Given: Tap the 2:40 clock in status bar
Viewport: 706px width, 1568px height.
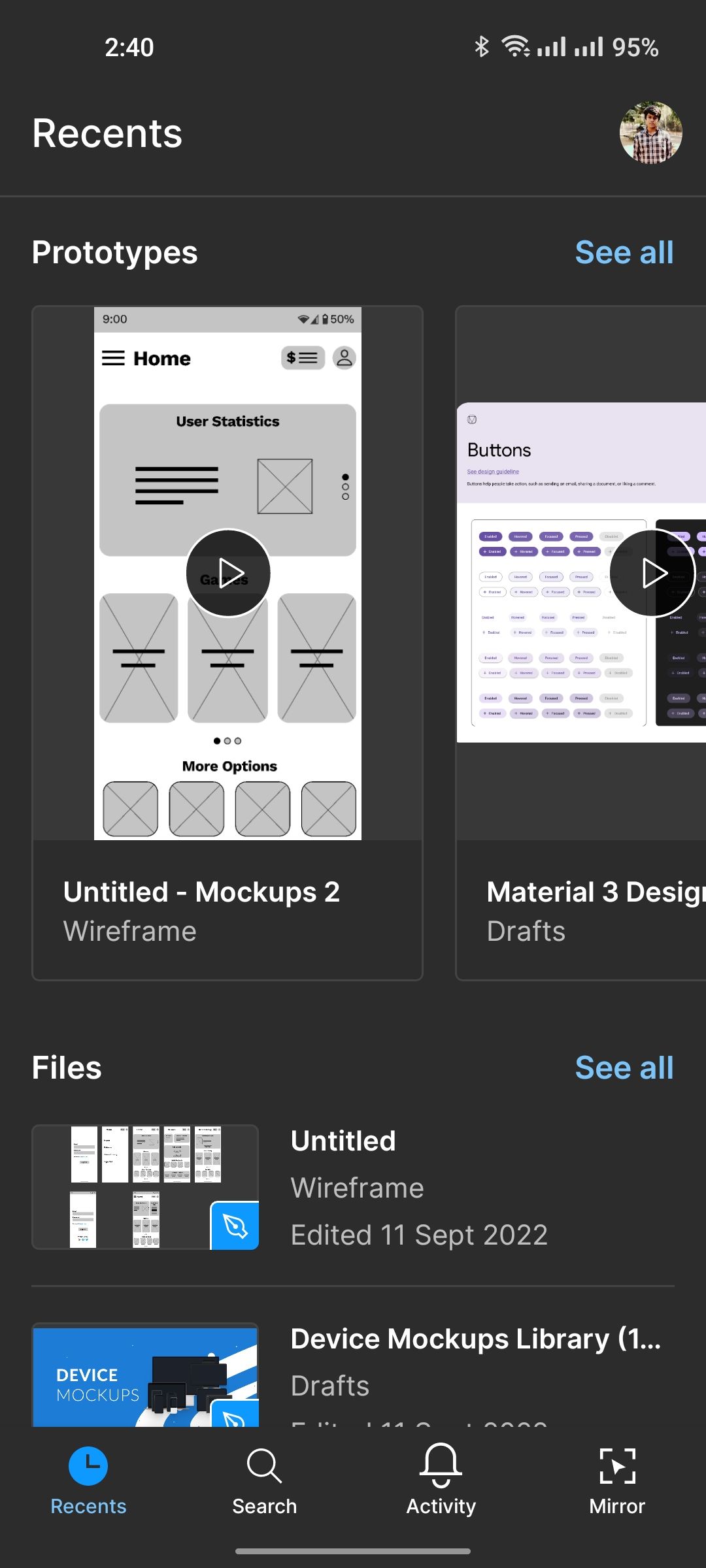Looking at the screenshot, I should tap(129, 47).
